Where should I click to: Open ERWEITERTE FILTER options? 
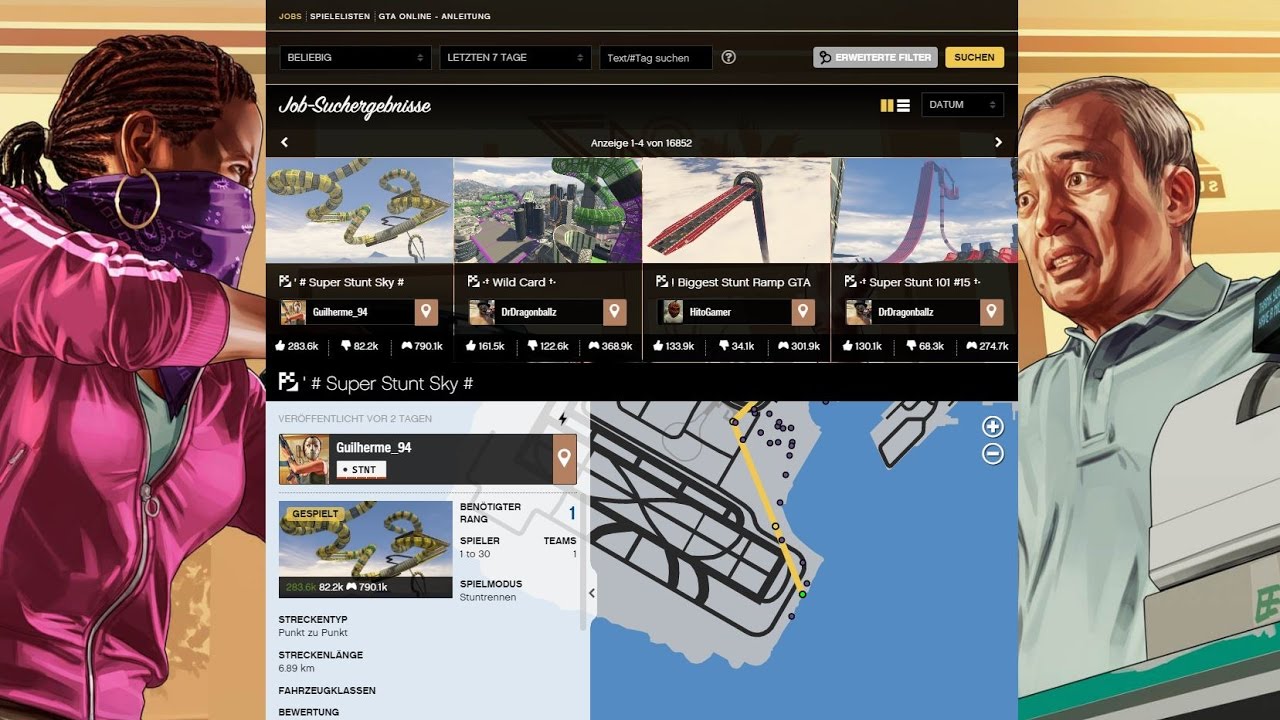pos(875,57)
